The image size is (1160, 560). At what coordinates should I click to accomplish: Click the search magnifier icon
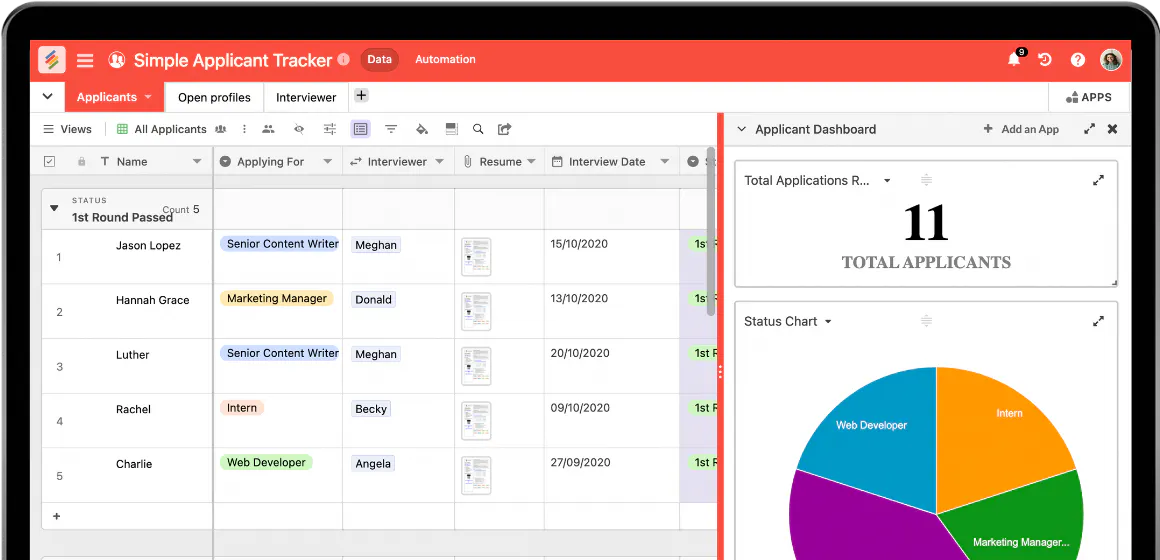click(x=478, y=129)
